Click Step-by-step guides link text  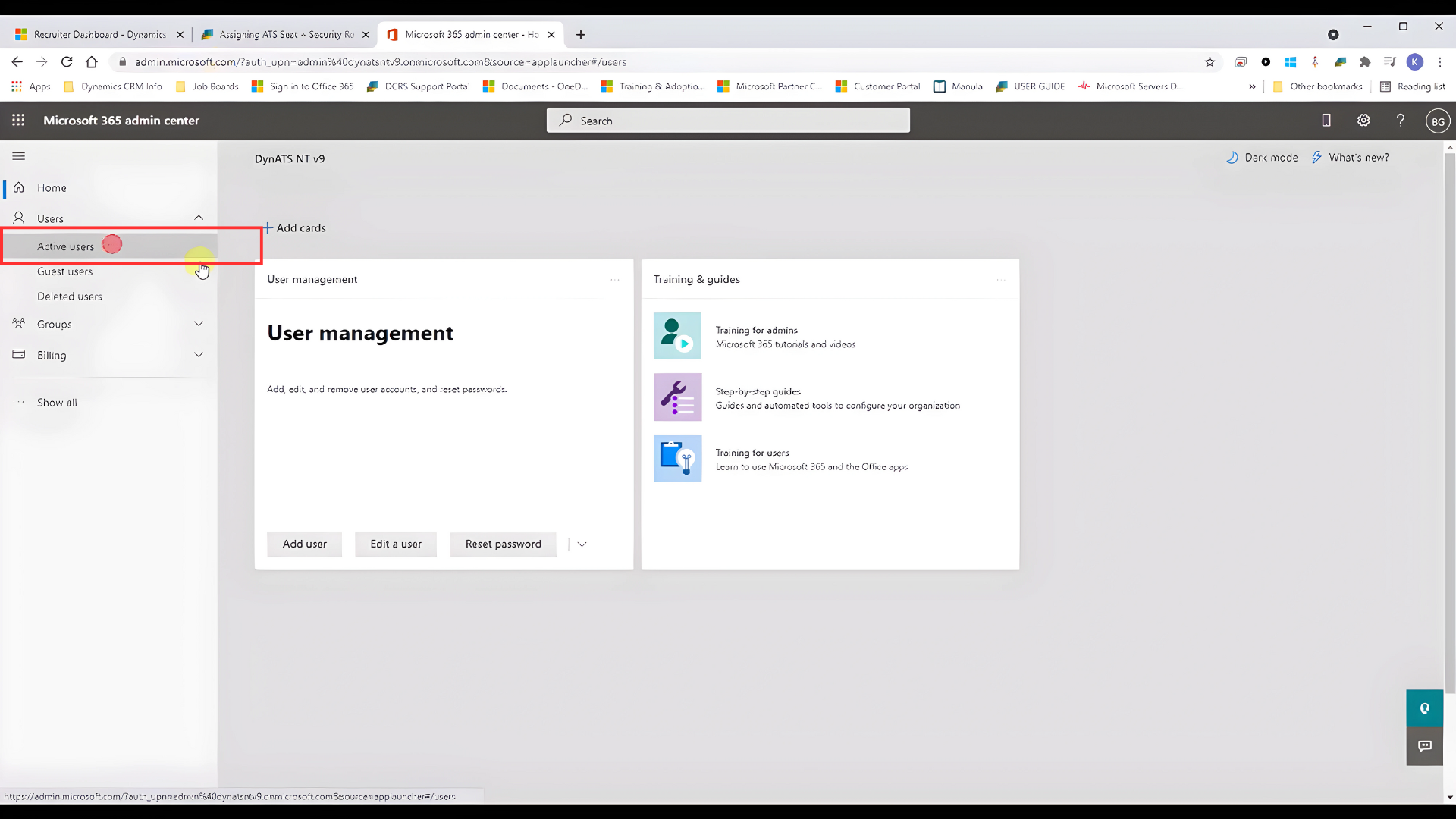pyautogui.click(x=758, y=391)
